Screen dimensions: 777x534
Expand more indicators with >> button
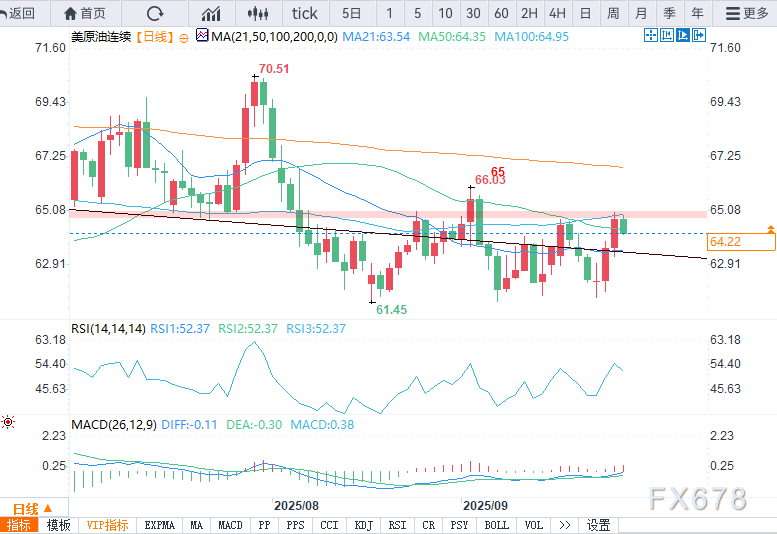pyautogui.click(x=565, y=525)
